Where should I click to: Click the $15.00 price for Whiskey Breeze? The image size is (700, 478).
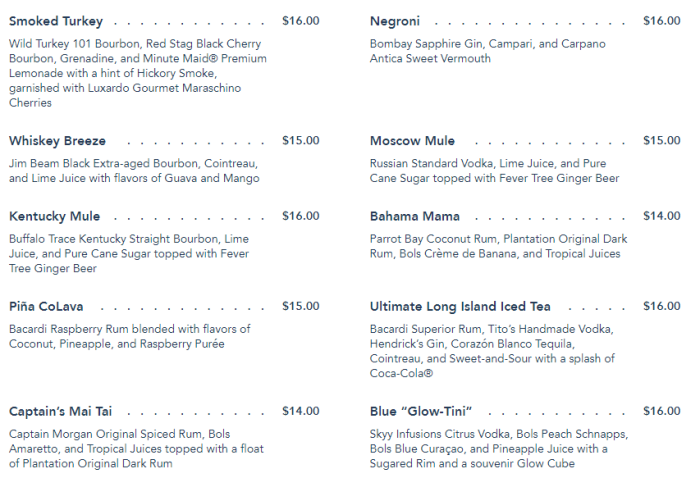301,140
